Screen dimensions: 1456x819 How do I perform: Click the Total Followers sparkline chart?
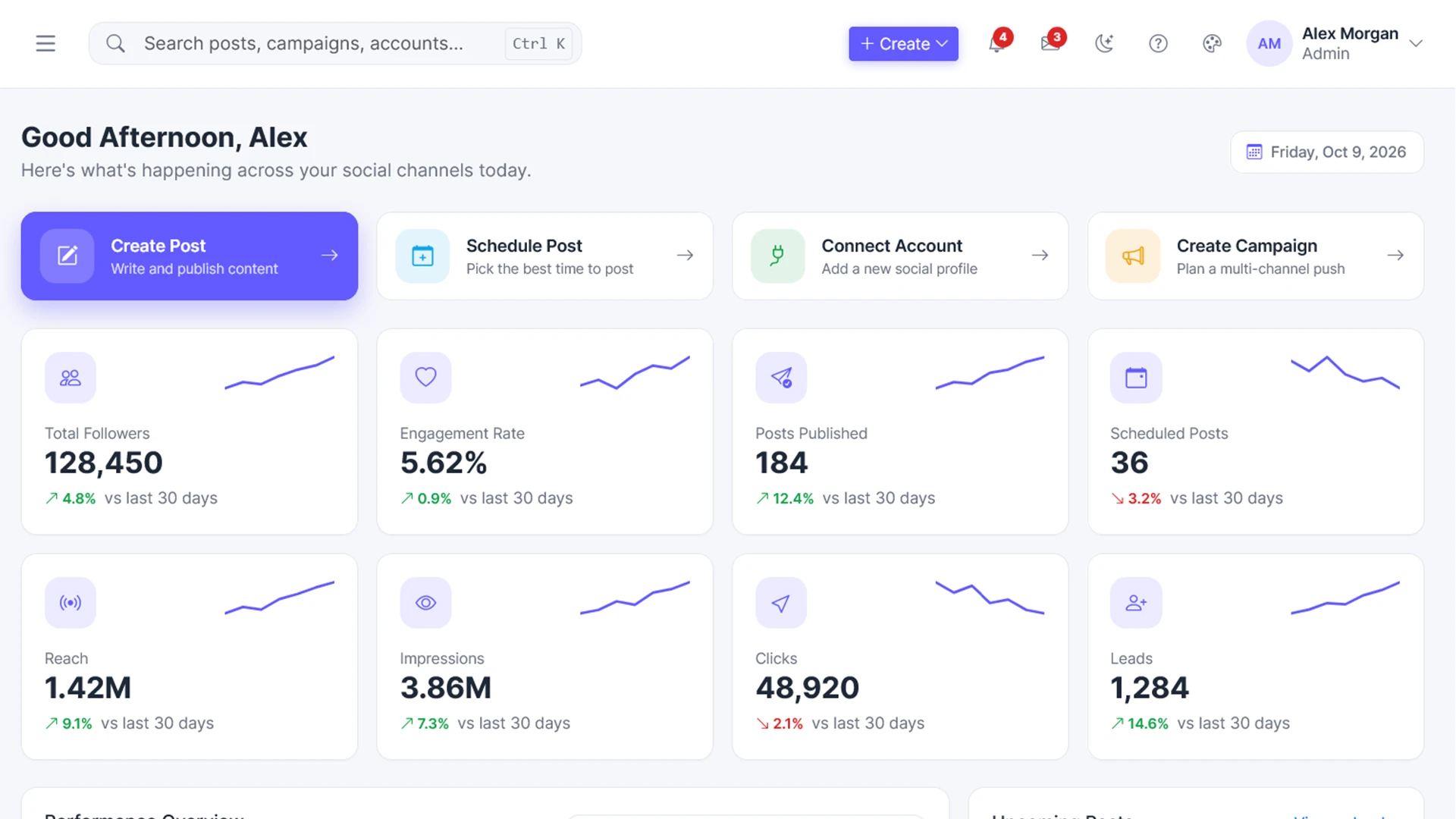click(280, 372)
